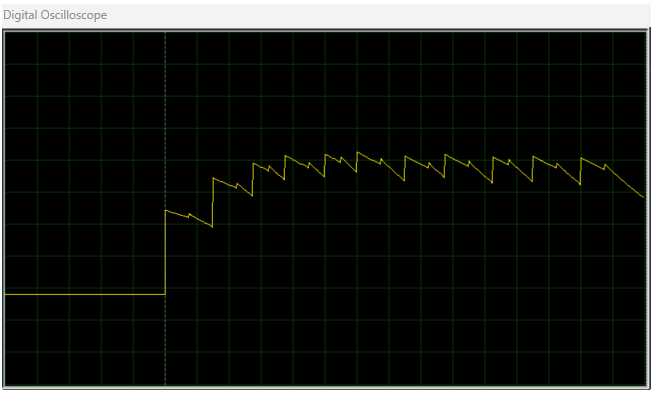Click the tall initial rising edge of trace
Viewport: 654px width, 393px height.
tap(166, 252)
